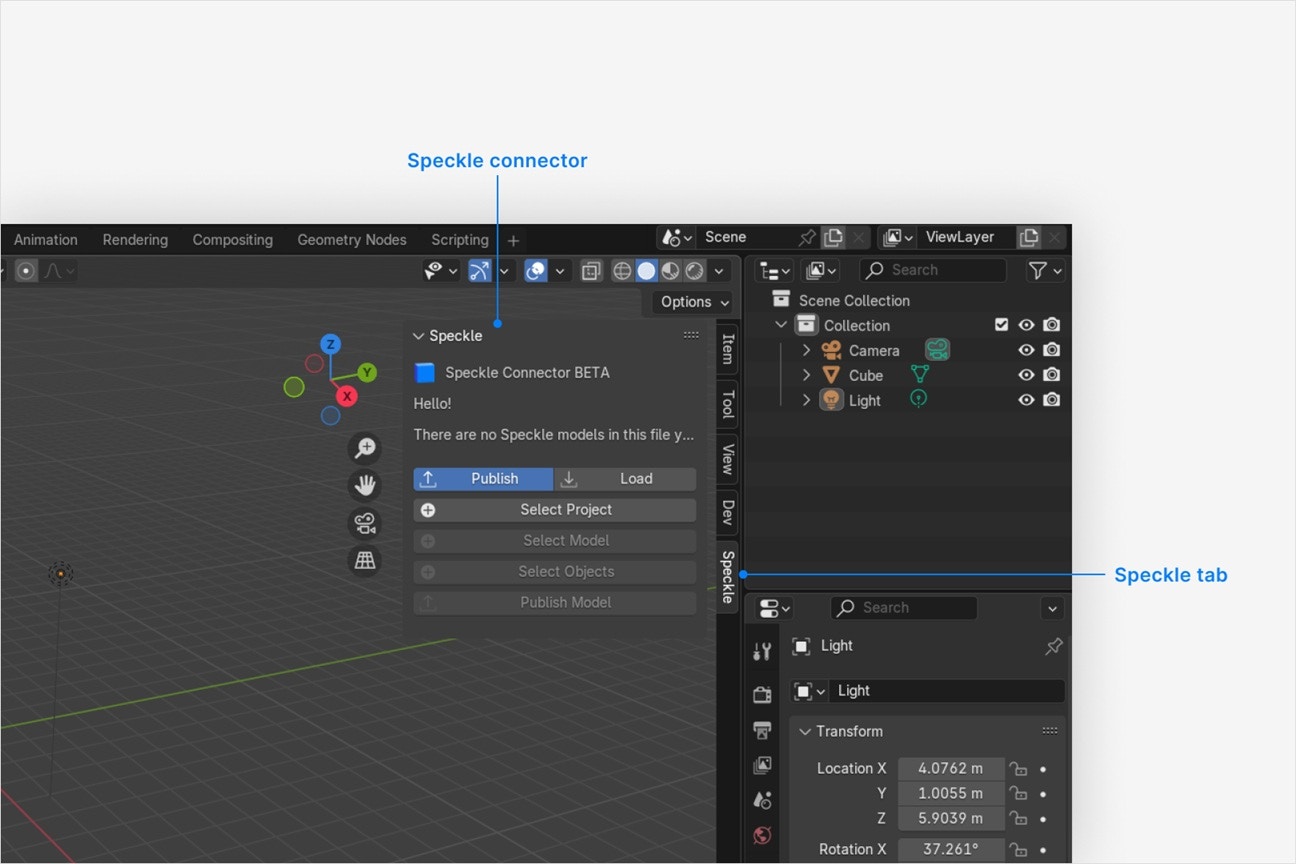Switch perspective/orthographic grid icon

coord(365,560)
